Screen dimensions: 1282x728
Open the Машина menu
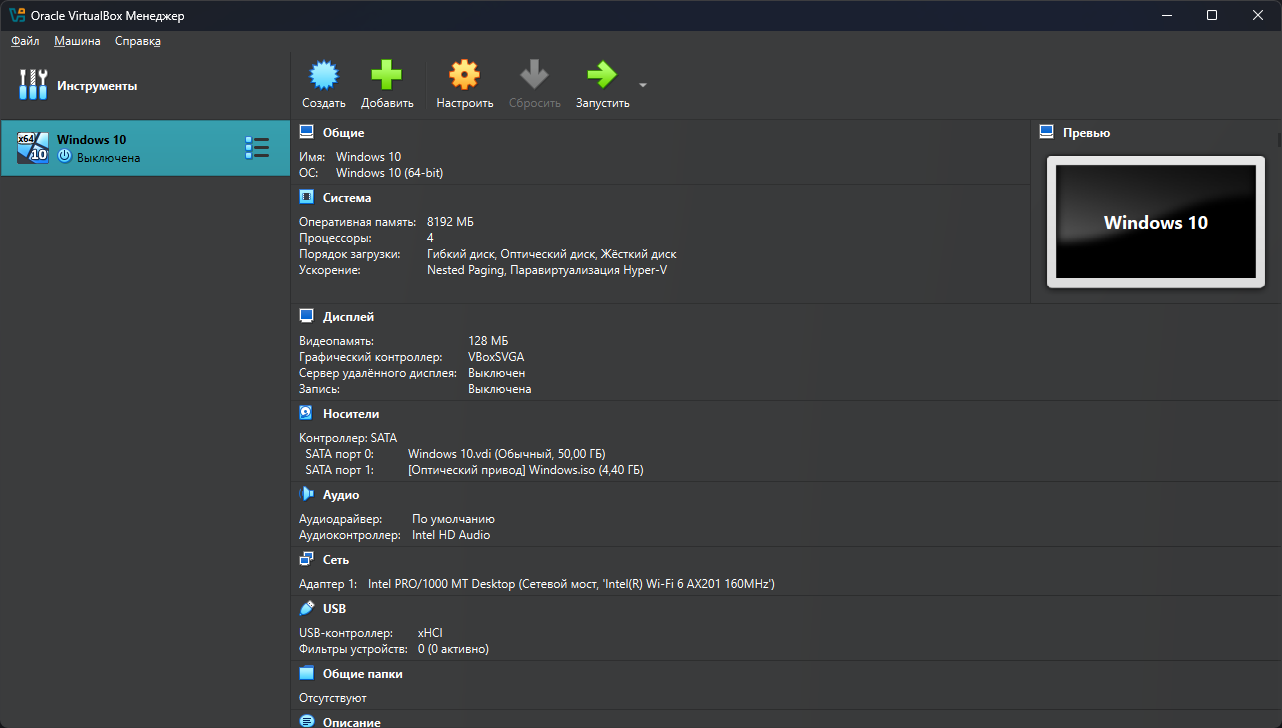[x=77, y=41]
